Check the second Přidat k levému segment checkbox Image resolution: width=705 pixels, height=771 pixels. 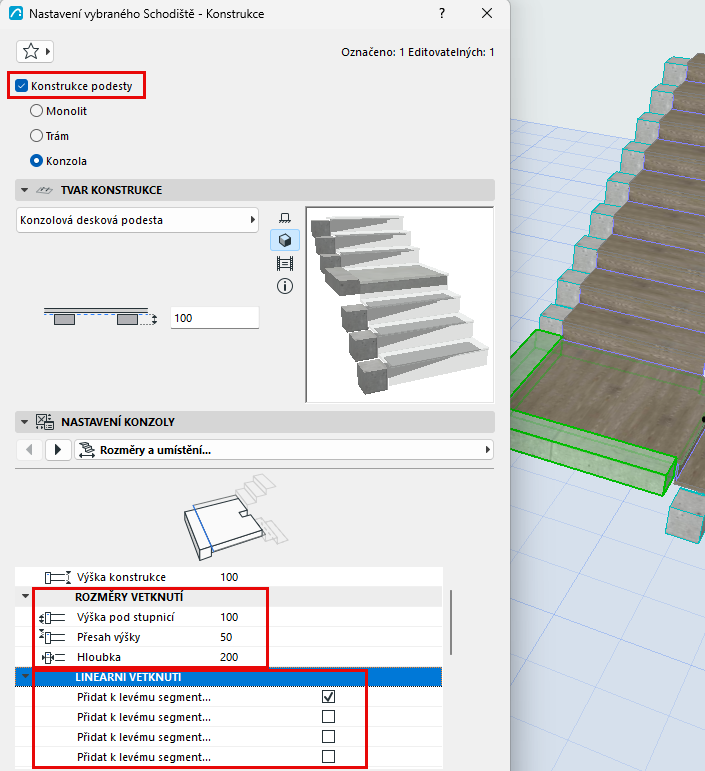pos(328,717)
